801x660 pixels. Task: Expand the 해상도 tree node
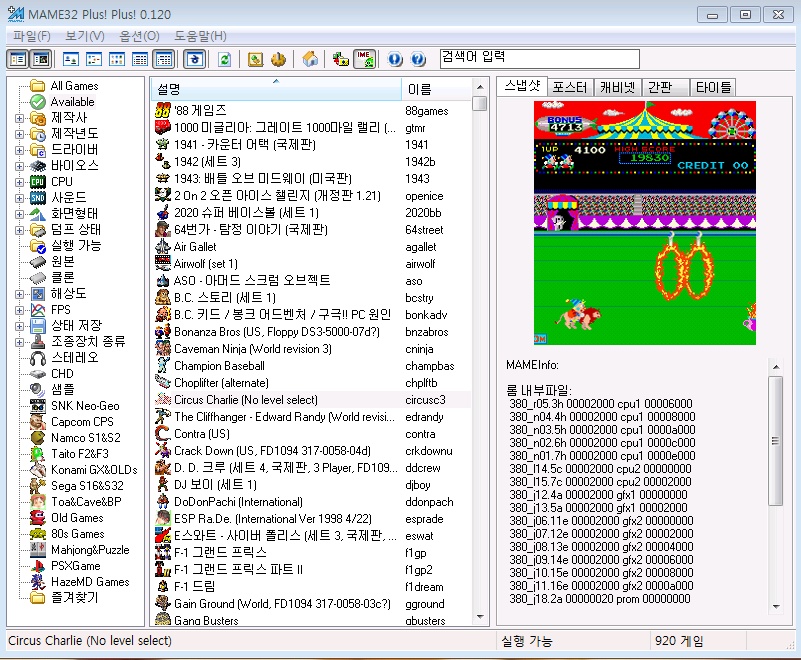(x=19, y=294)
